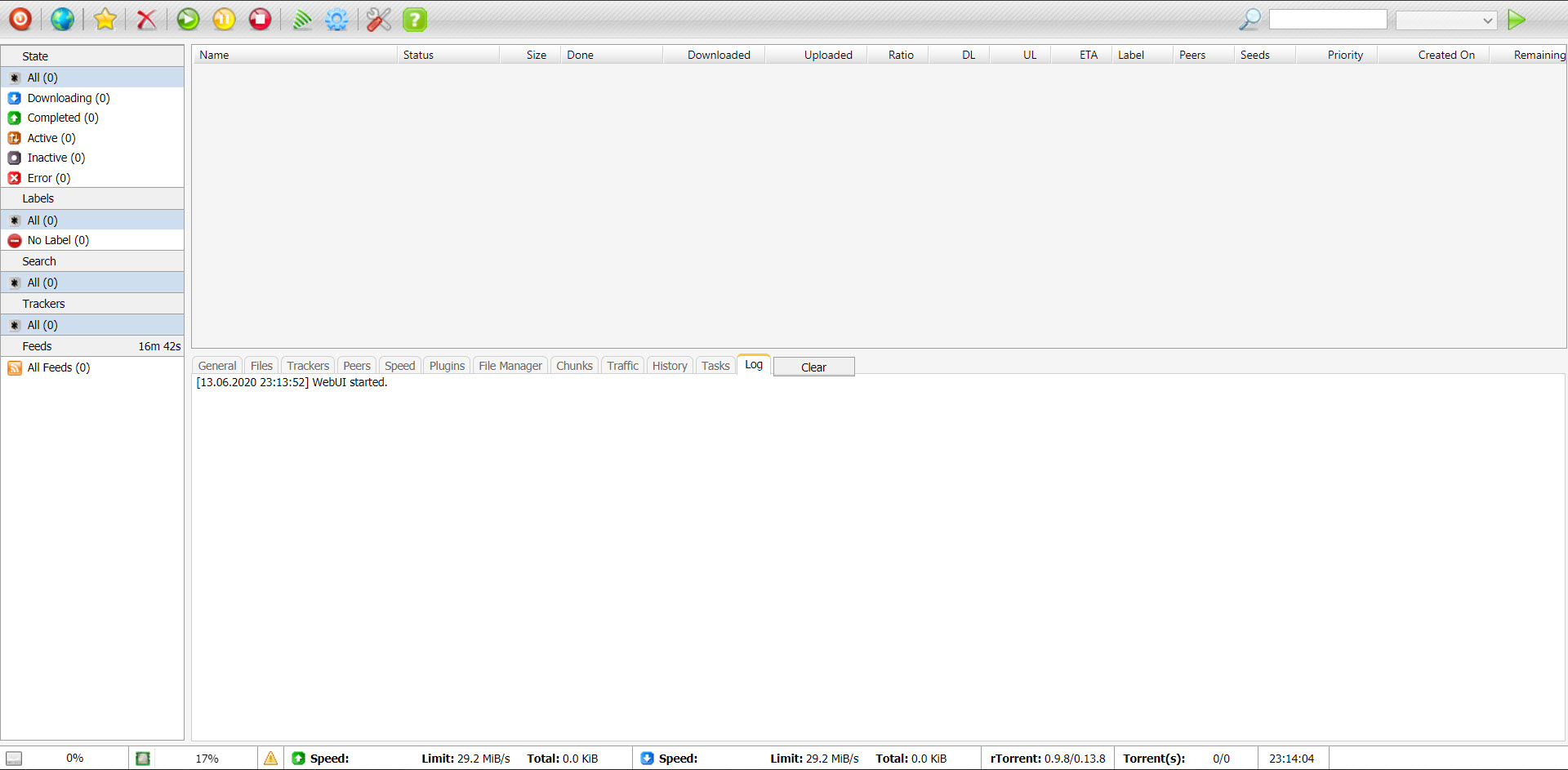
Task: Select the Error filter in State panel
Action: coord(47,178)
